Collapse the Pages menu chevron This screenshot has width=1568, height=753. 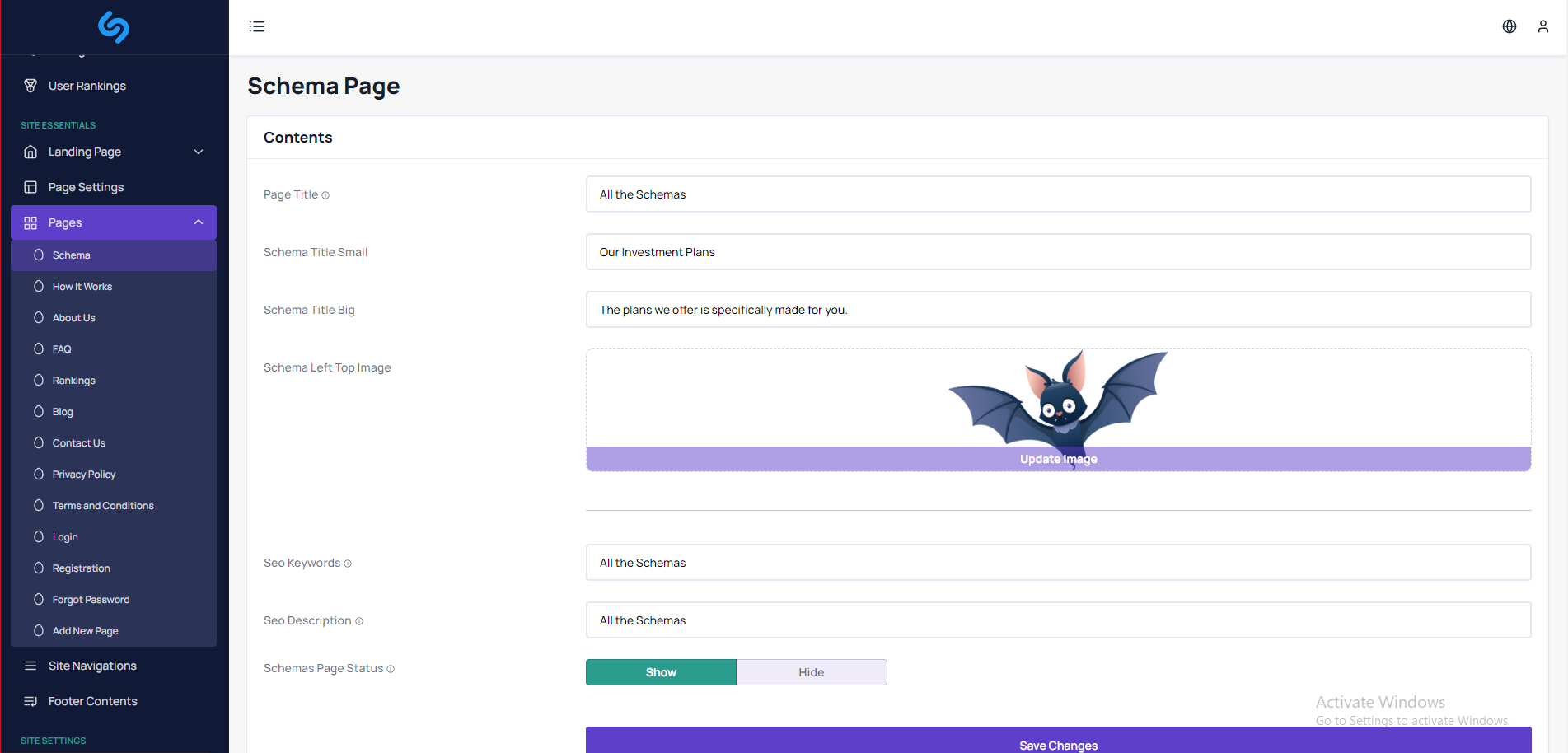click(199, 222)
